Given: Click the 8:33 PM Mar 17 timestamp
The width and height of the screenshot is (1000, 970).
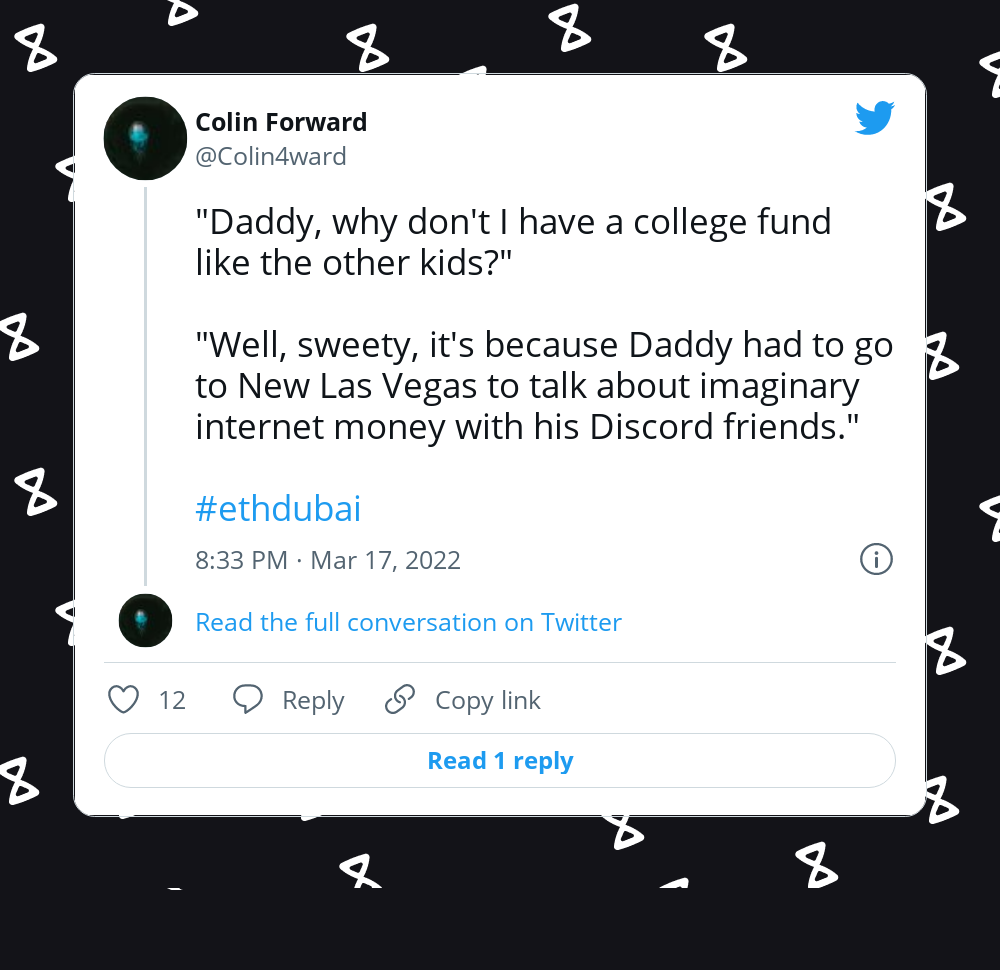Looking at the screenshot, I should (328, 560).
